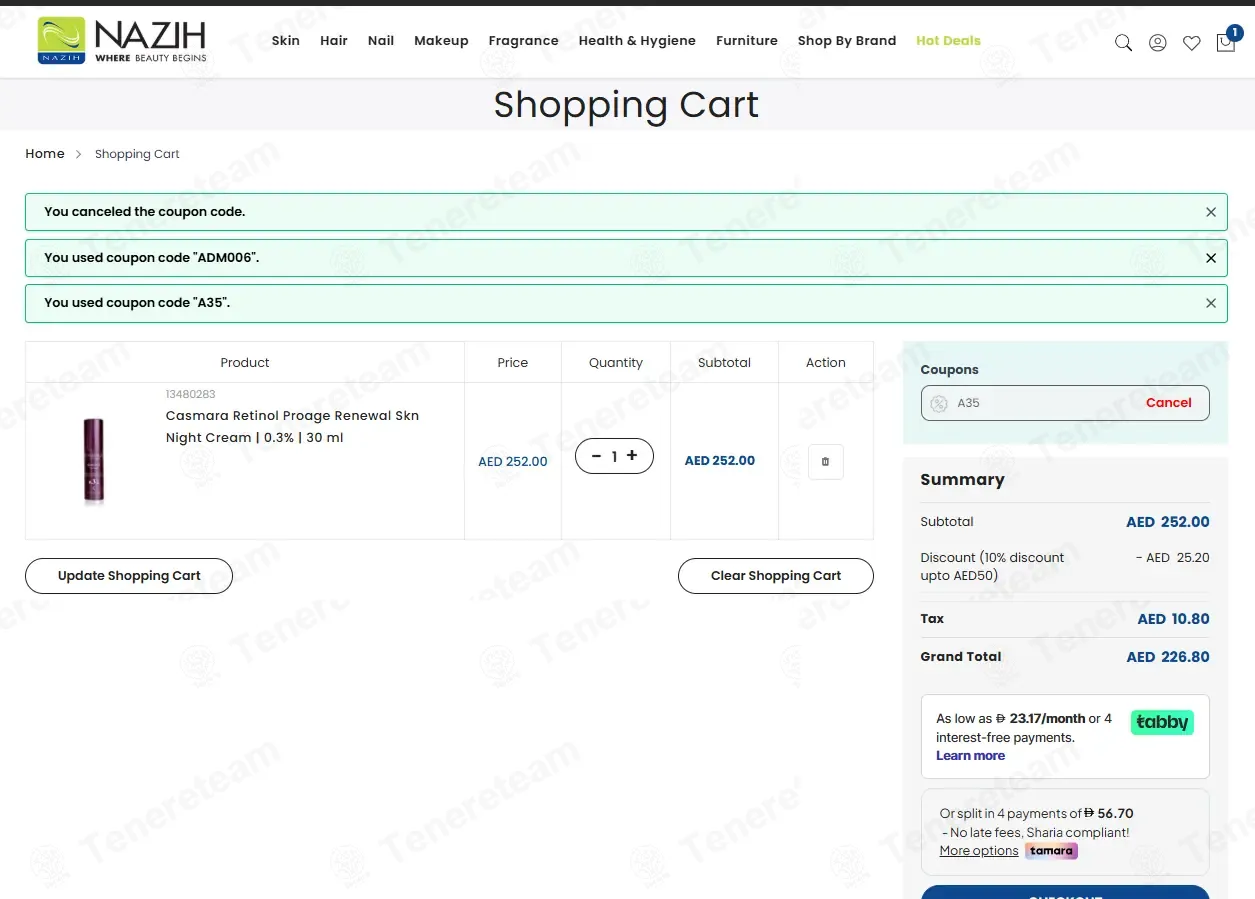Dismiss the A35 coupon used message

(1211, 303)
